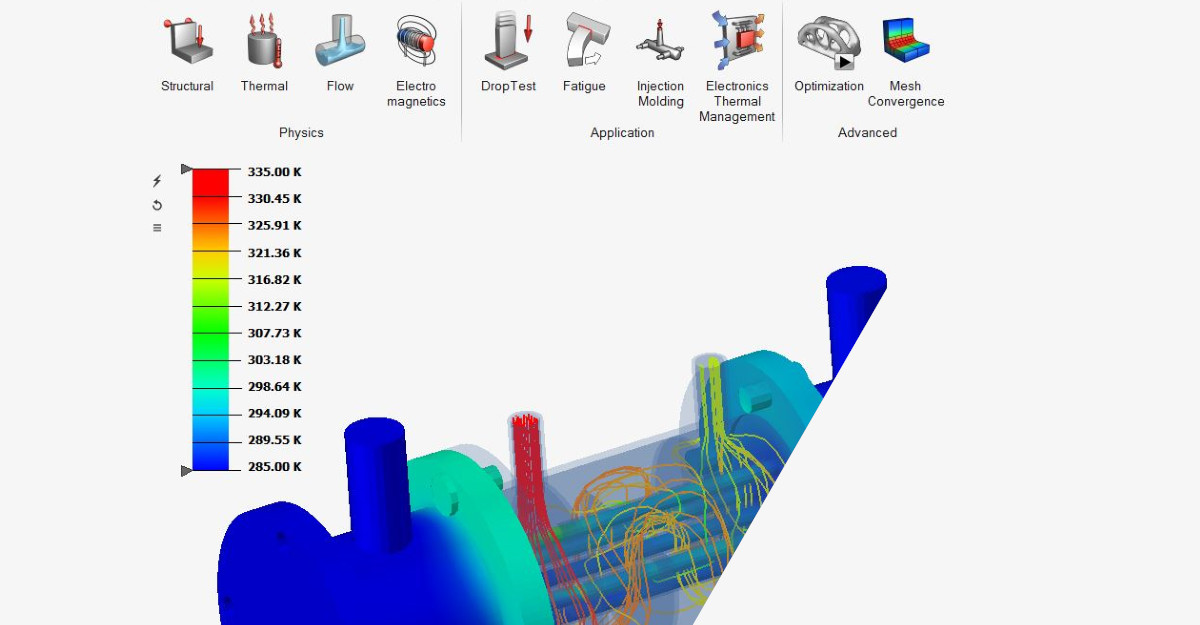Image resolution: width=1200 pixels, height=625 pixels.
Task: Select the Injection Molding application
Action: coord(660,40)
